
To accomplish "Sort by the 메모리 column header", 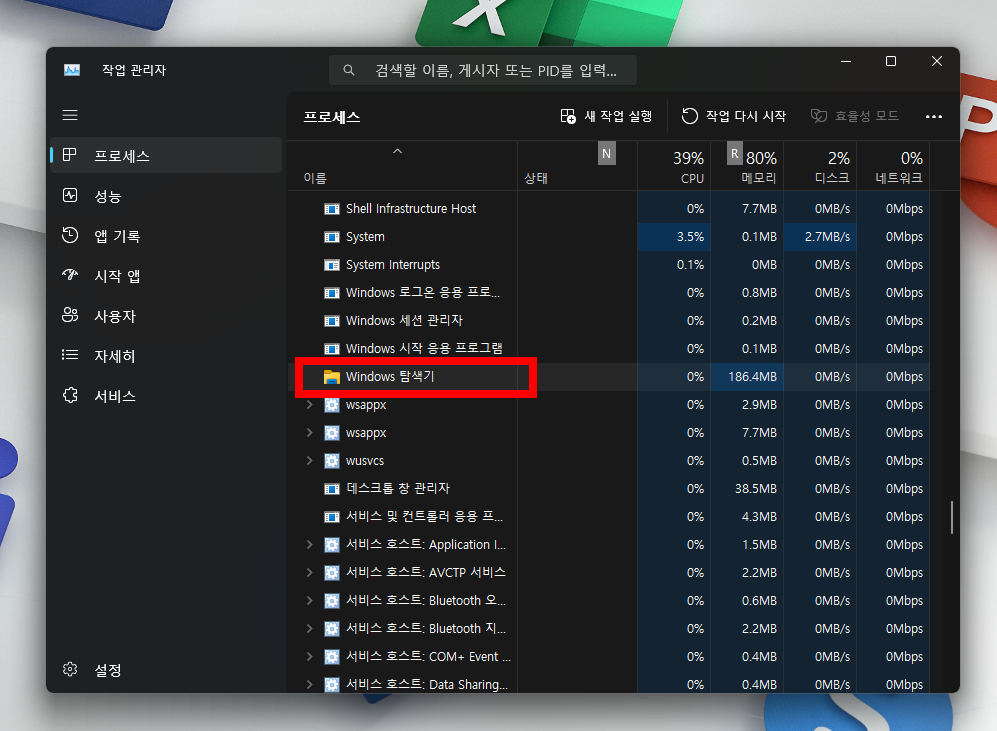I will [747, 167].
